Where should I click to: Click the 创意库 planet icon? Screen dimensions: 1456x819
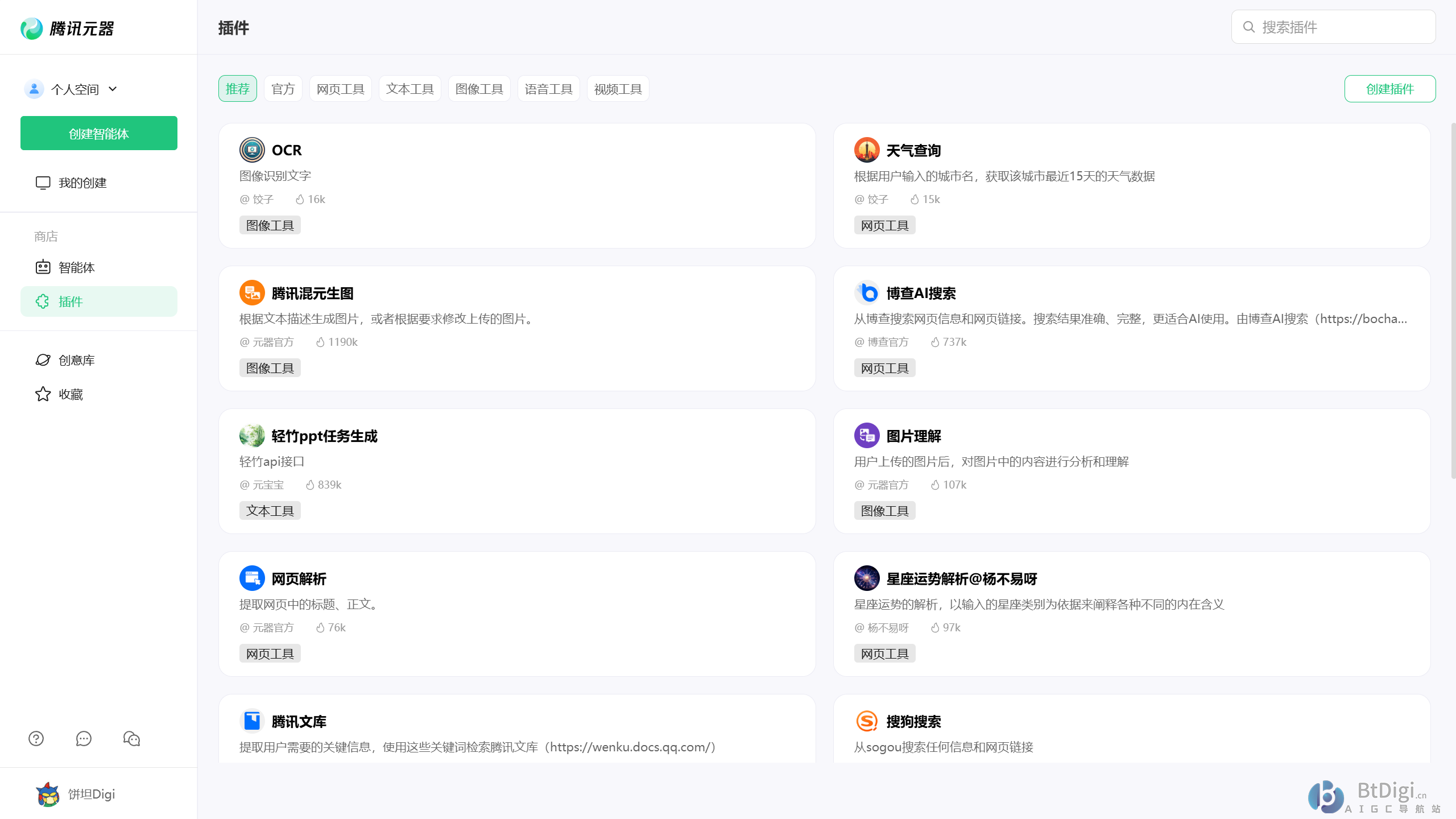(43, 360)
